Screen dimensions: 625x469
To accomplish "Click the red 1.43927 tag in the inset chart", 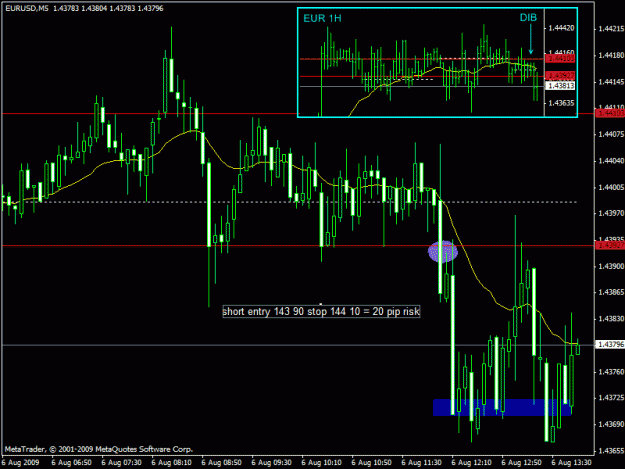I will (560, 76).
